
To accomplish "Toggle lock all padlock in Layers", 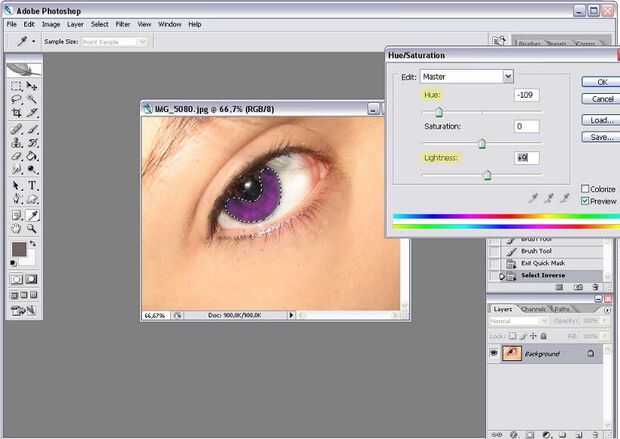I will pyautogui.click(x=544, y=336).
